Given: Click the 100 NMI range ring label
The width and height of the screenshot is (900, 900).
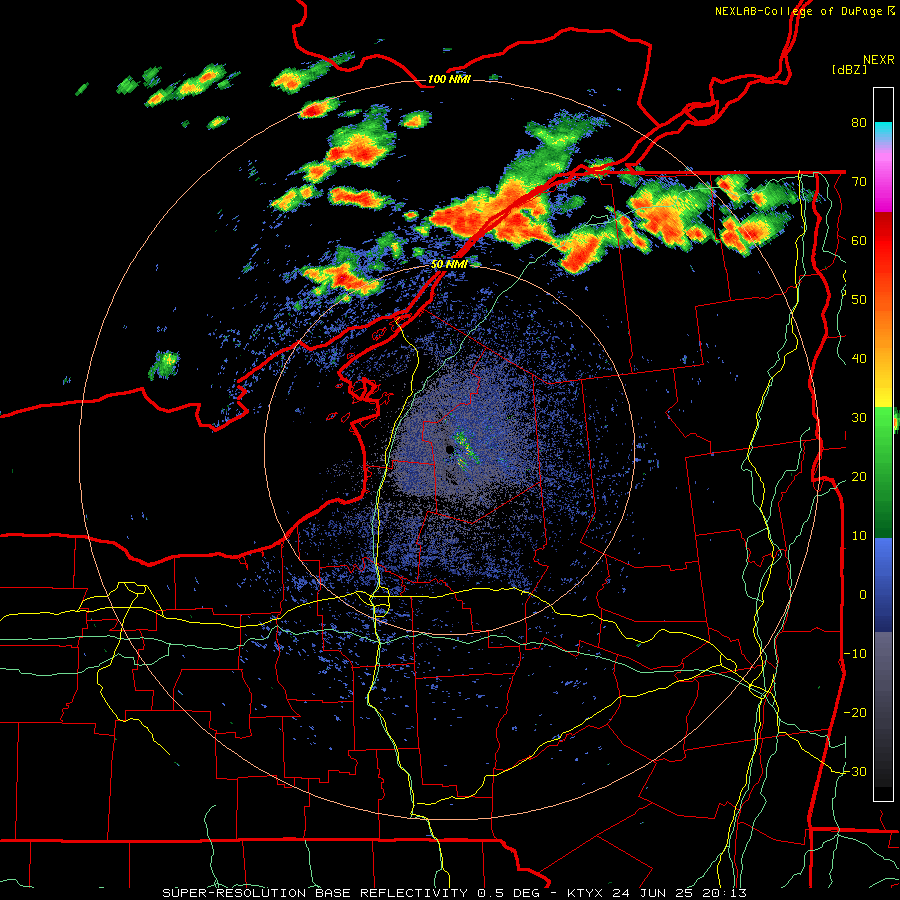Looking at the screenshot, I should (x=449, y=79).
